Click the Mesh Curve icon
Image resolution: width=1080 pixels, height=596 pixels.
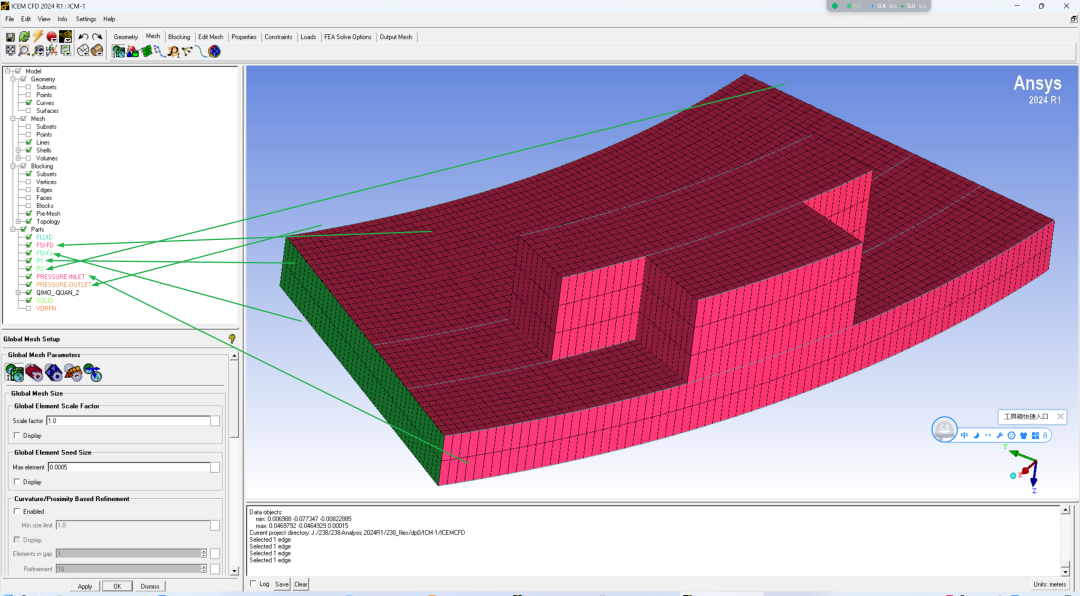[201, 51]
